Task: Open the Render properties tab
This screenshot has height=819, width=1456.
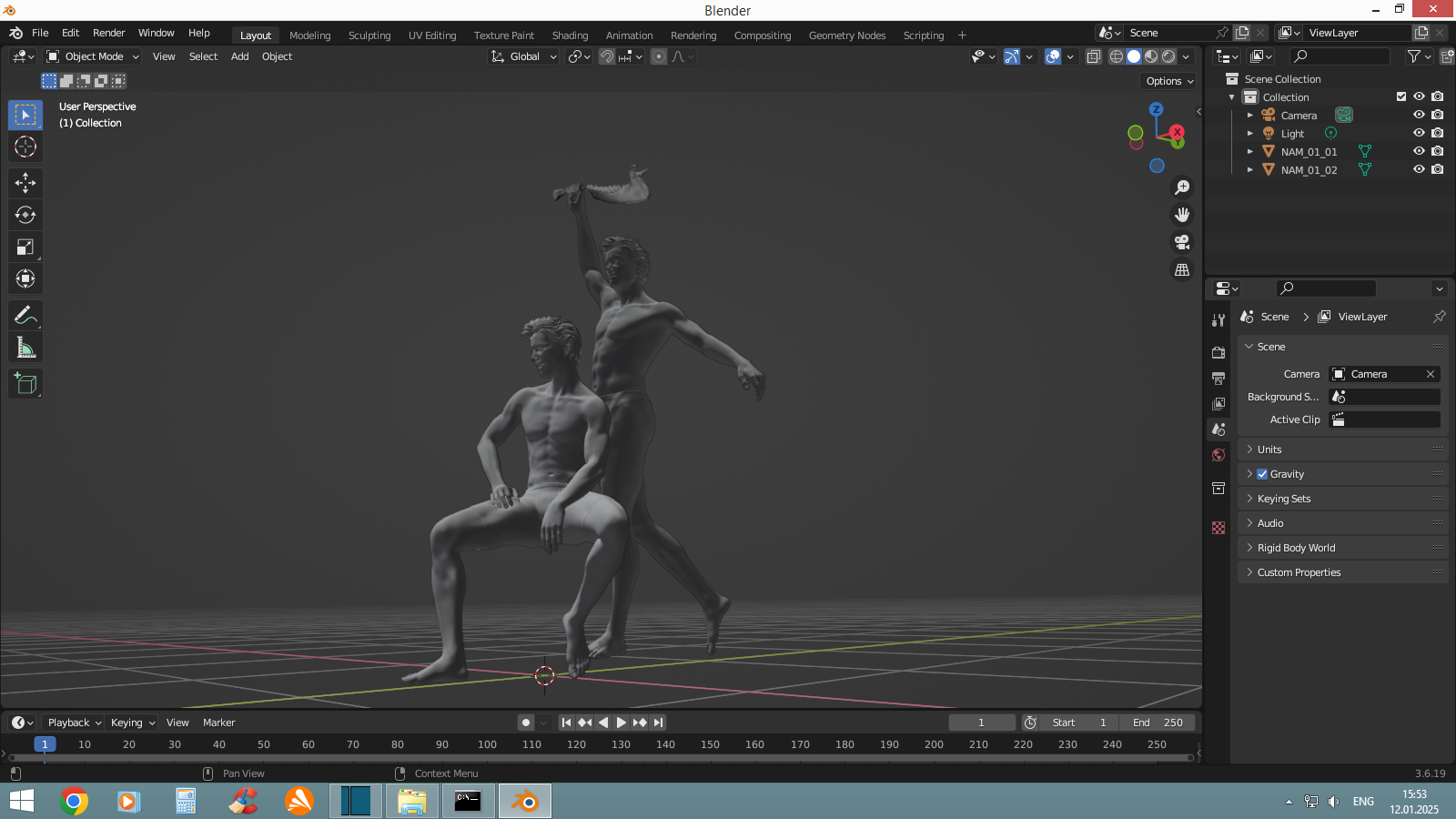Action: (1218, 352)
